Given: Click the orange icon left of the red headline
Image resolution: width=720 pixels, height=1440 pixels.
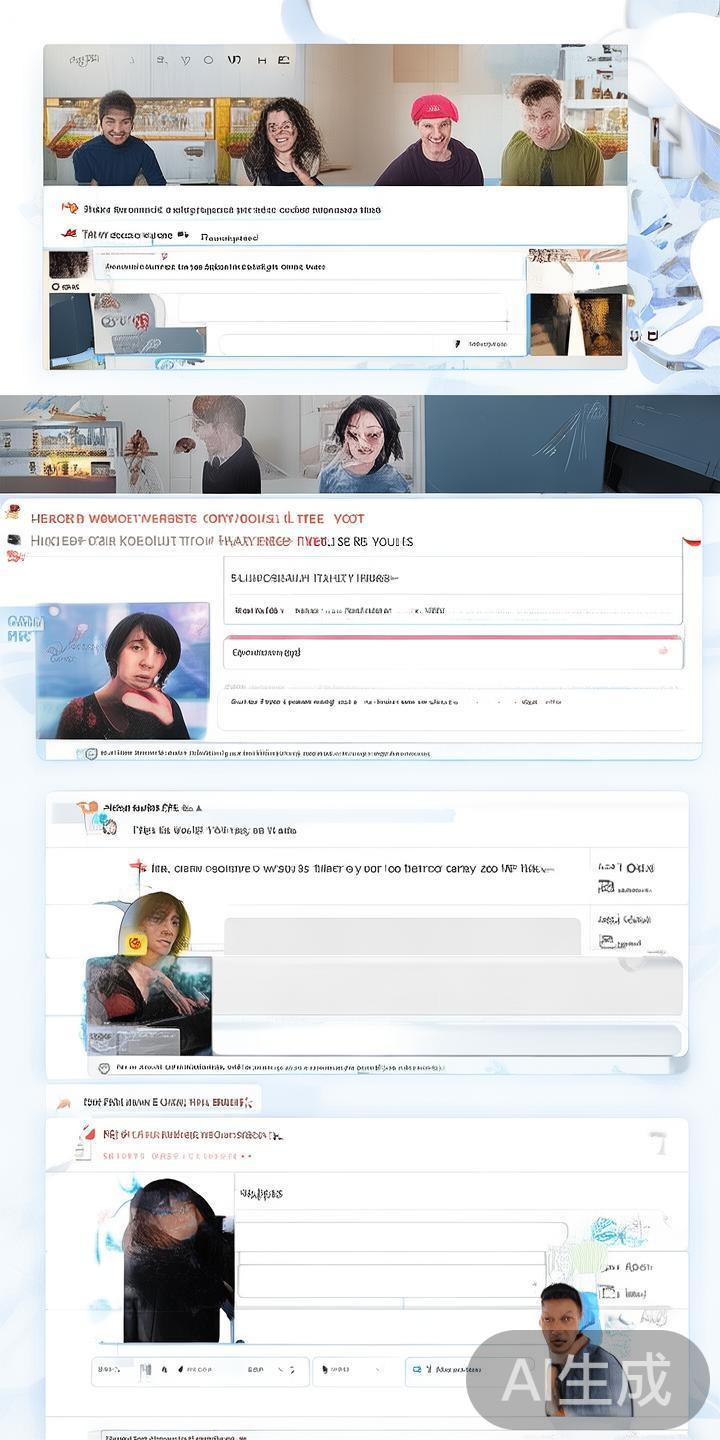Looking at the screenshot, I should tap(12, 512).
